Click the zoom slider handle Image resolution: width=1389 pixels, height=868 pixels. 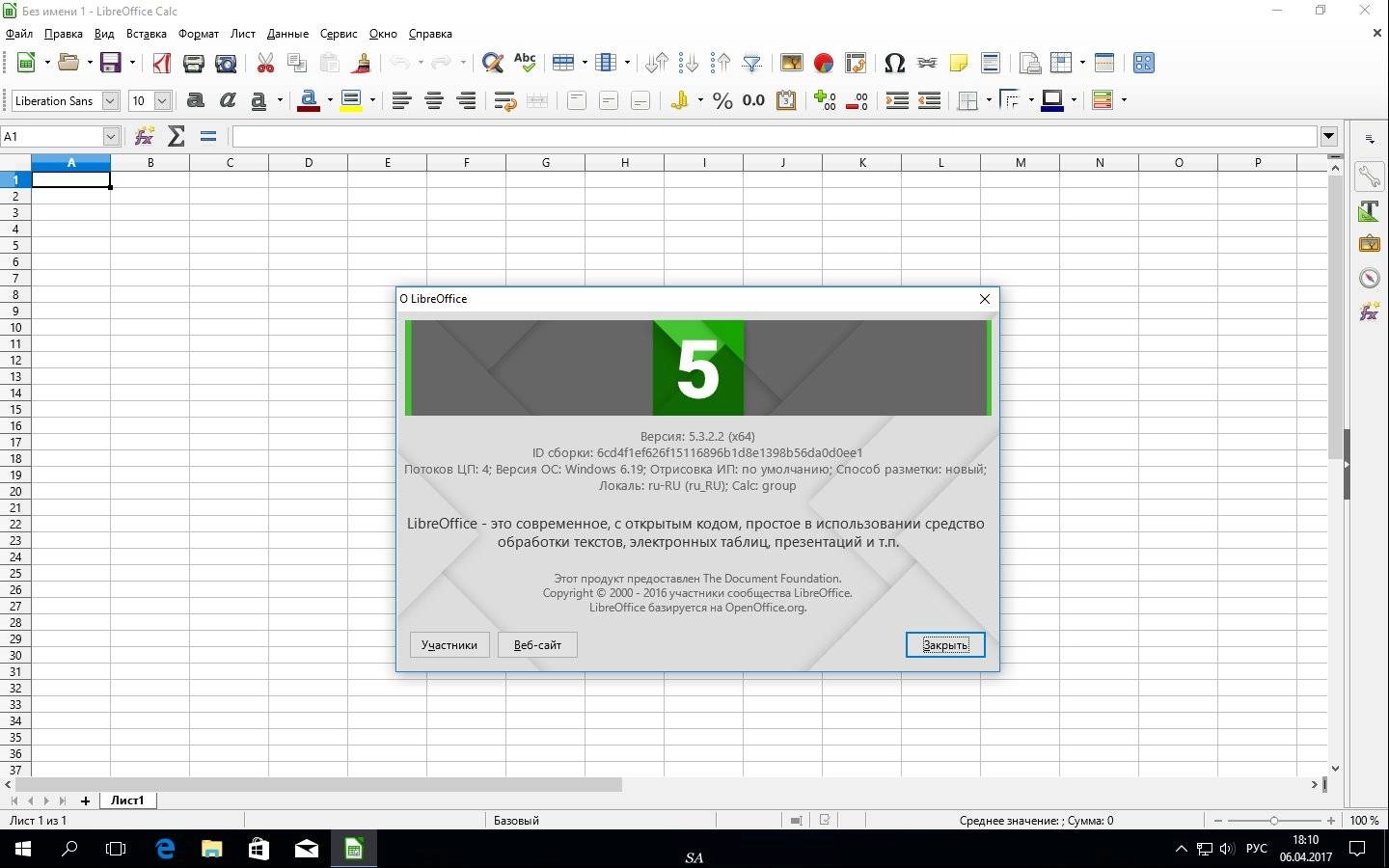click(x=1274, y=821)
